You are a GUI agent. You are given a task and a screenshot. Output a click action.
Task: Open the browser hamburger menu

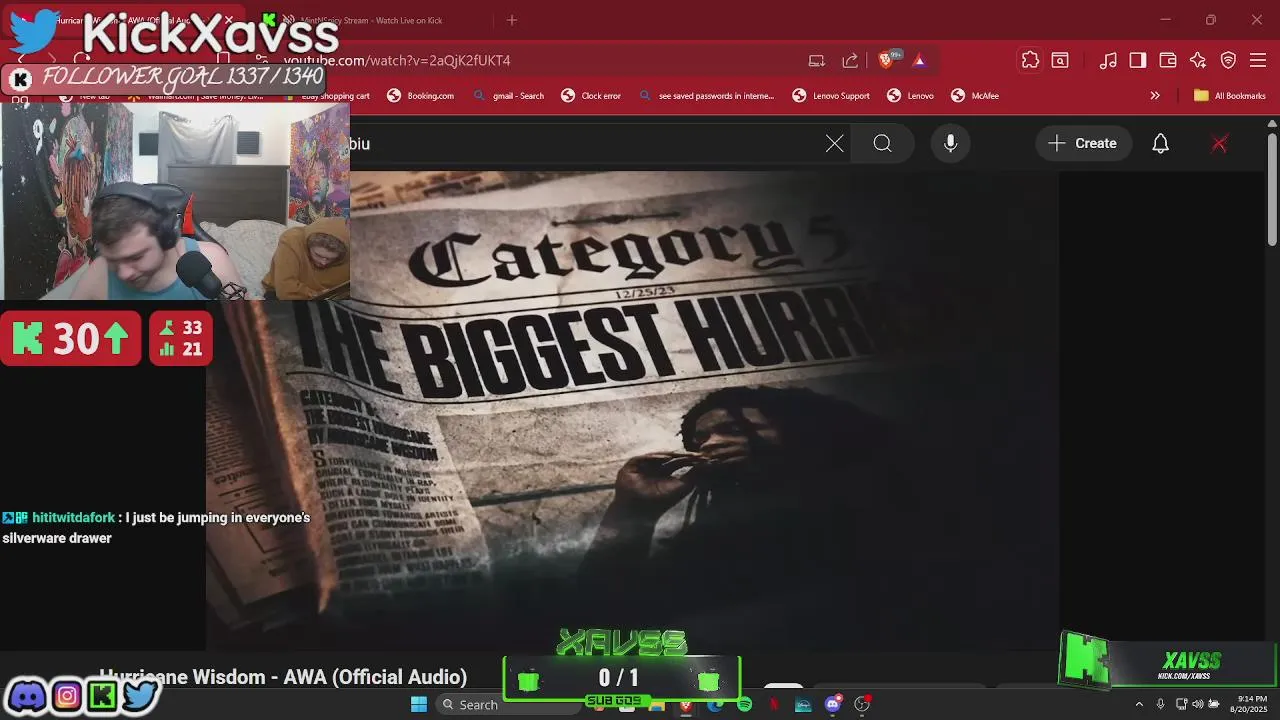pos(1258,60)
